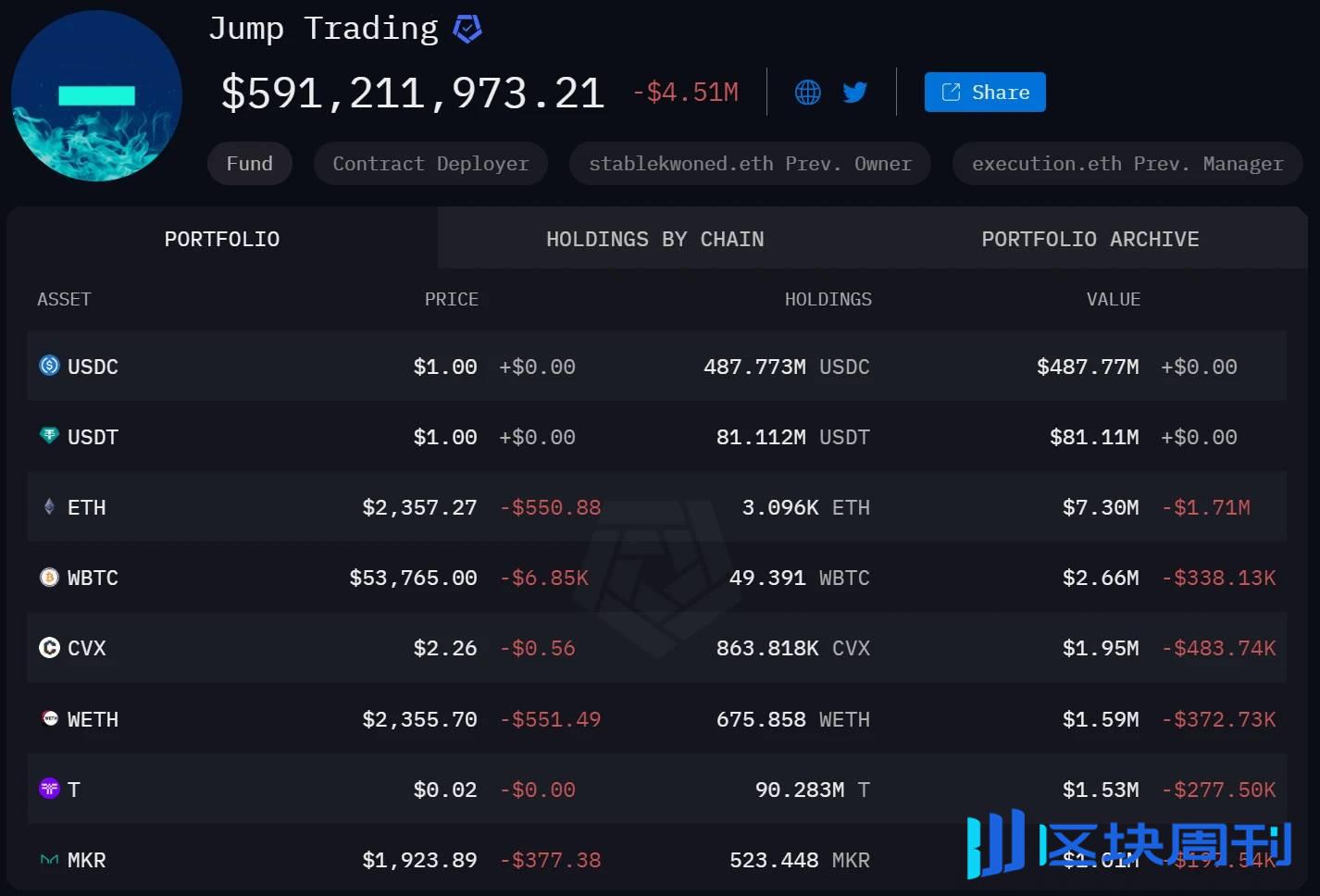This screenshot has width=1320, height=896.
Task: Click the -$550.88 ETH price change
Action: 551,507
